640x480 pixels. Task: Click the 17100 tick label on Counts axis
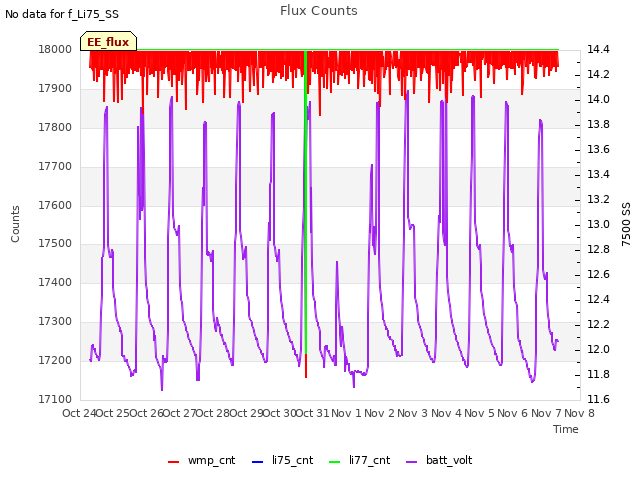(55, 399)
